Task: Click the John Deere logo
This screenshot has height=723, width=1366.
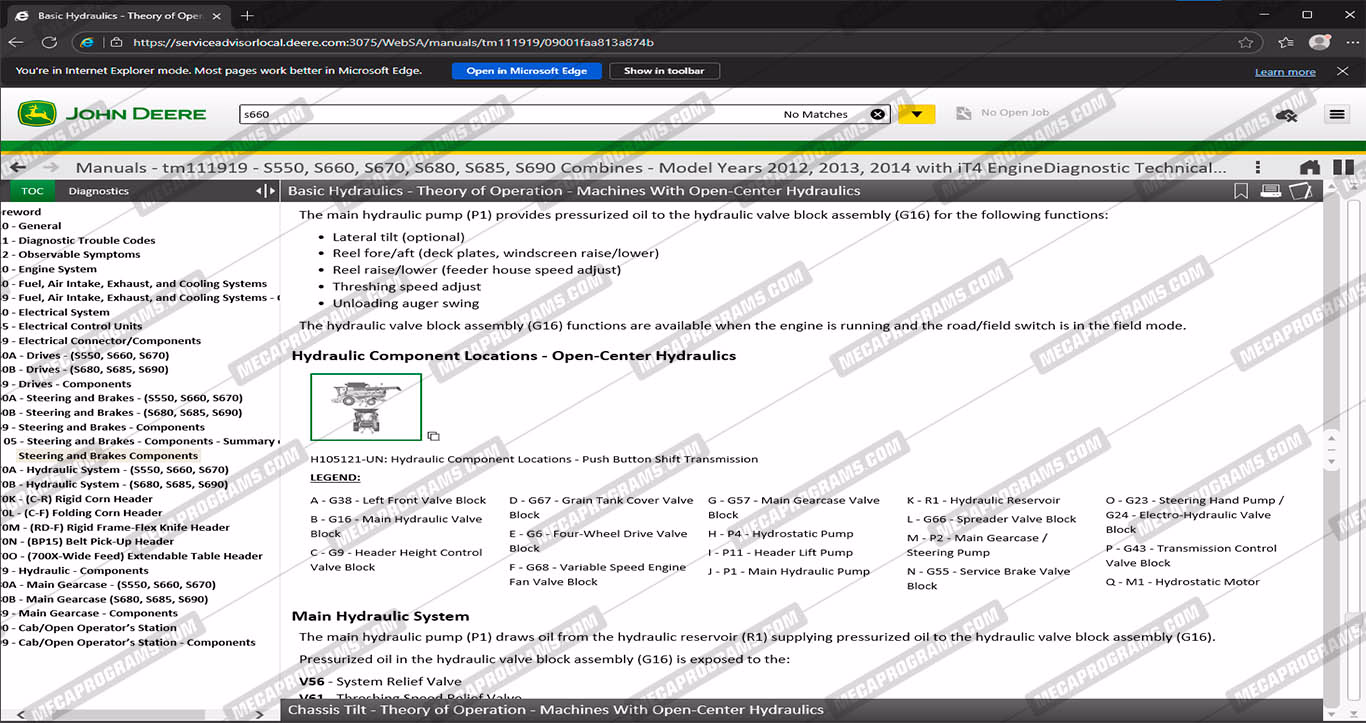Action: coord(112,114)
